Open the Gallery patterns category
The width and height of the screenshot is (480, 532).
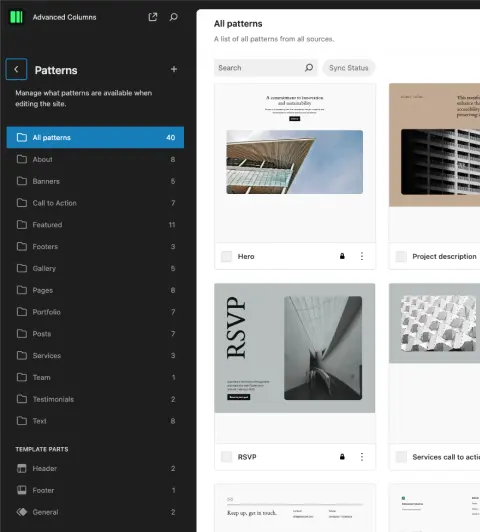[x=95, y=268]
